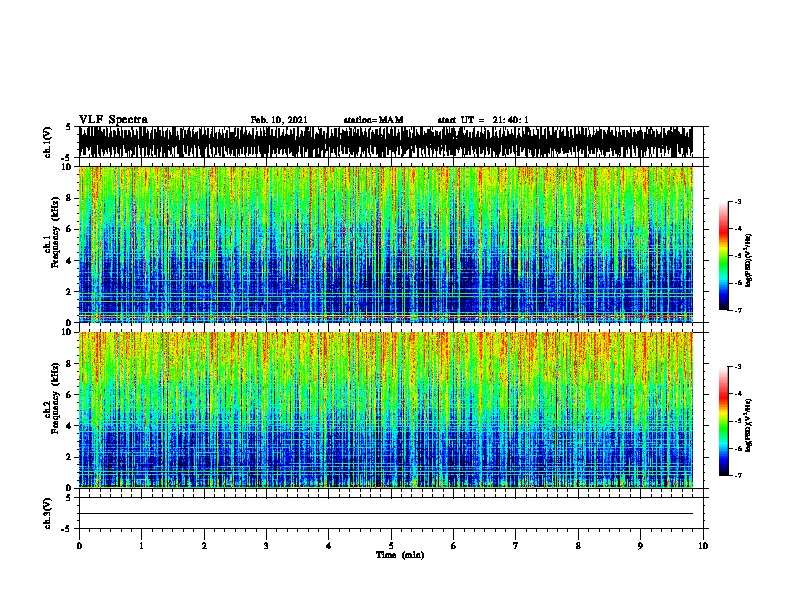Viewport: 792px width, 612px height.
Task: Click the 'ch.2 Frequency (kHz)' axis label
Action: point(52,398)
